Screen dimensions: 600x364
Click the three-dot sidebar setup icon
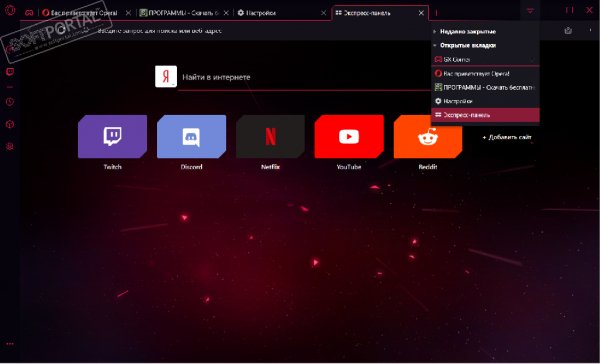10,344
